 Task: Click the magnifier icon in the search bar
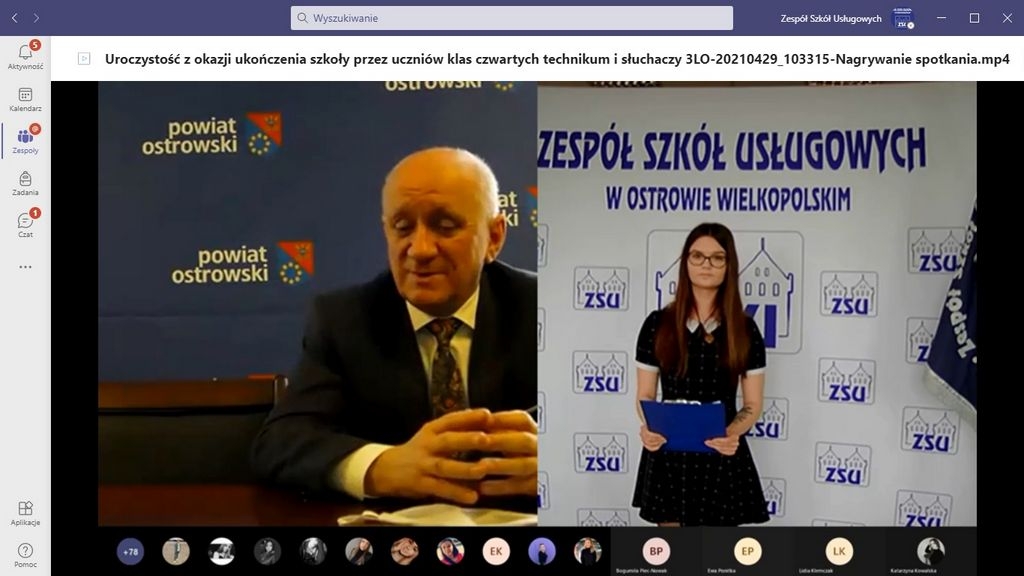pos(302,18)
